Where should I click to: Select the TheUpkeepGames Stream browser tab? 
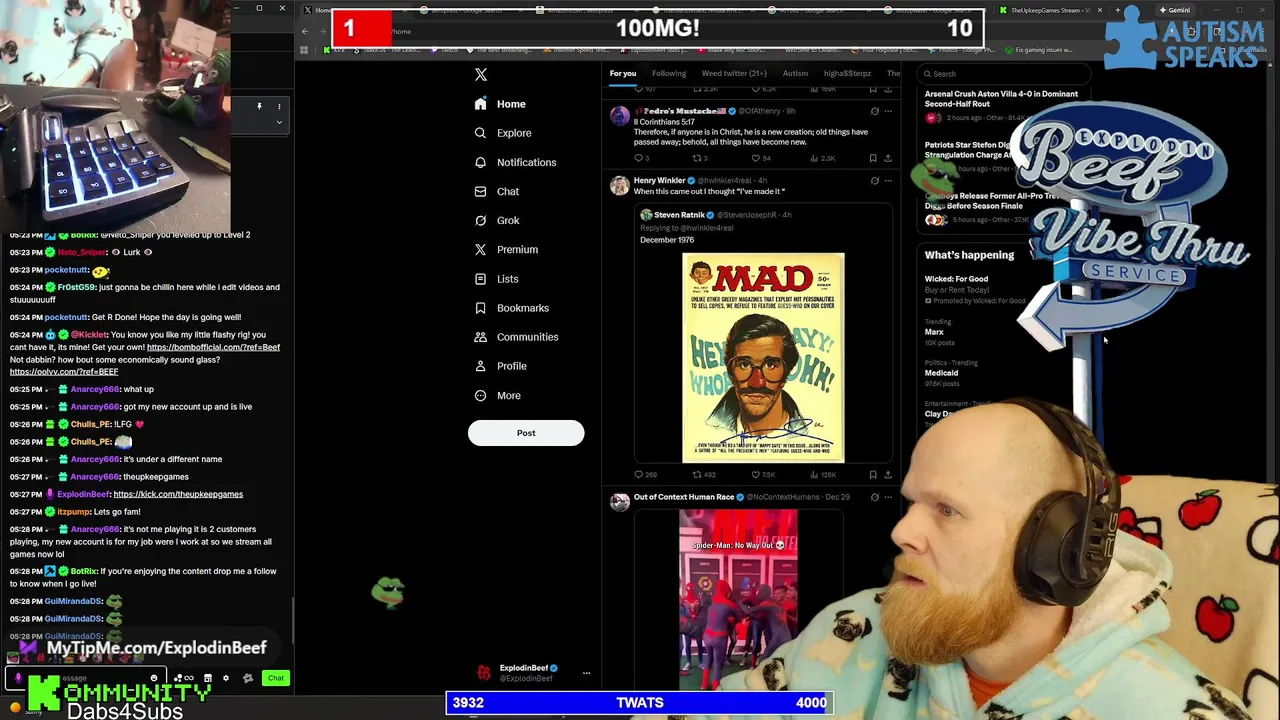click(1048, 10)
